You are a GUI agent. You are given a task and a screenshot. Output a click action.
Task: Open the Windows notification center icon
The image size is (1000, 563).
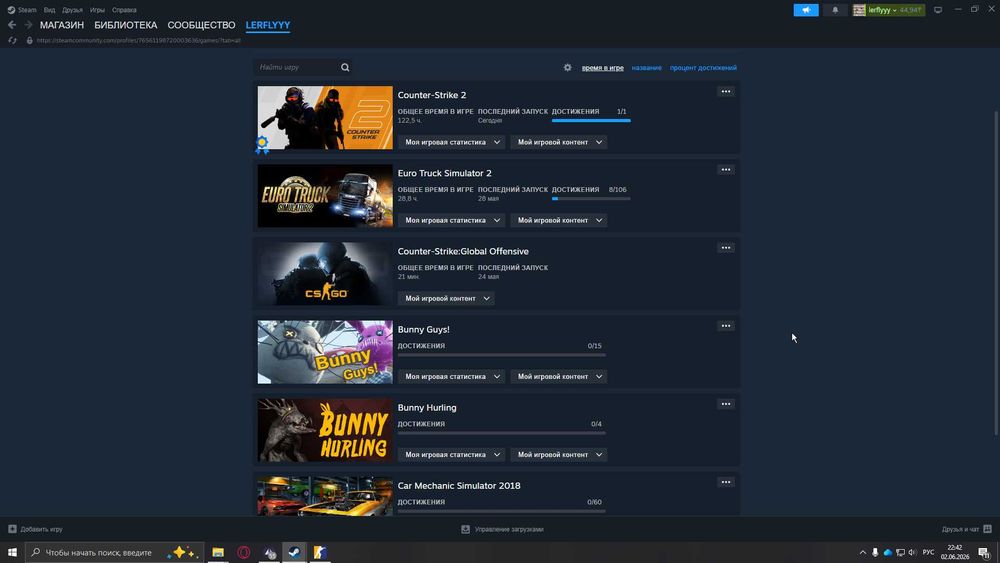(985, 552)
